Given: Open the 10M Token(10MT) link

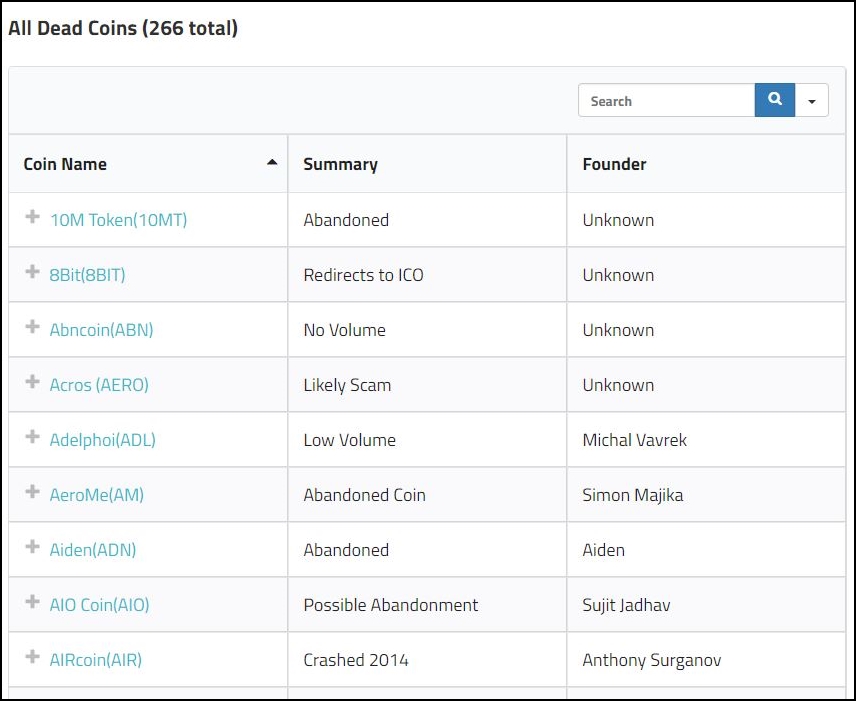Looking at the screenshot, I should 118,220.
